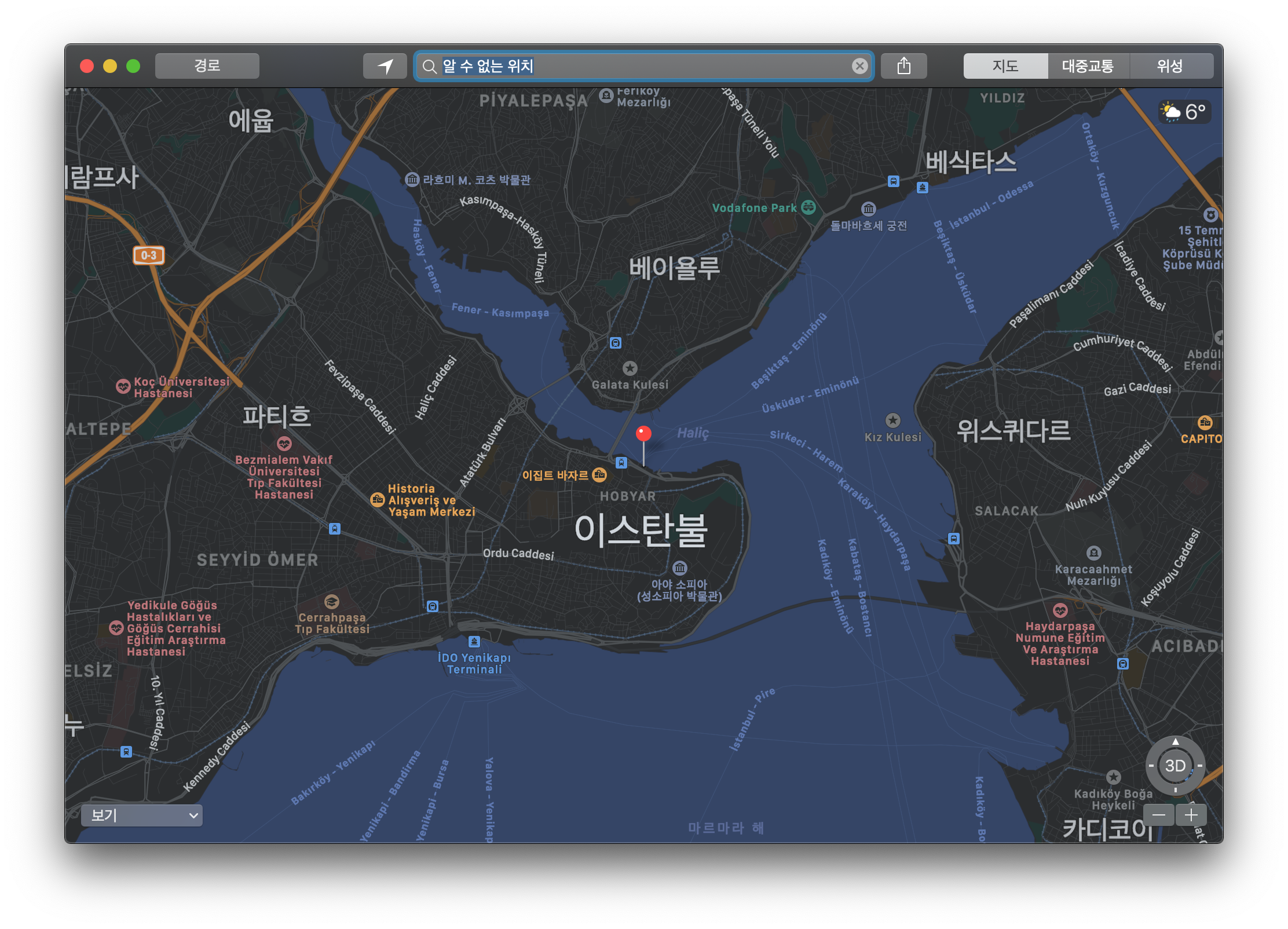Click the current location arrow button
This screenshot has width=1288, height=929.
point(385,66)
